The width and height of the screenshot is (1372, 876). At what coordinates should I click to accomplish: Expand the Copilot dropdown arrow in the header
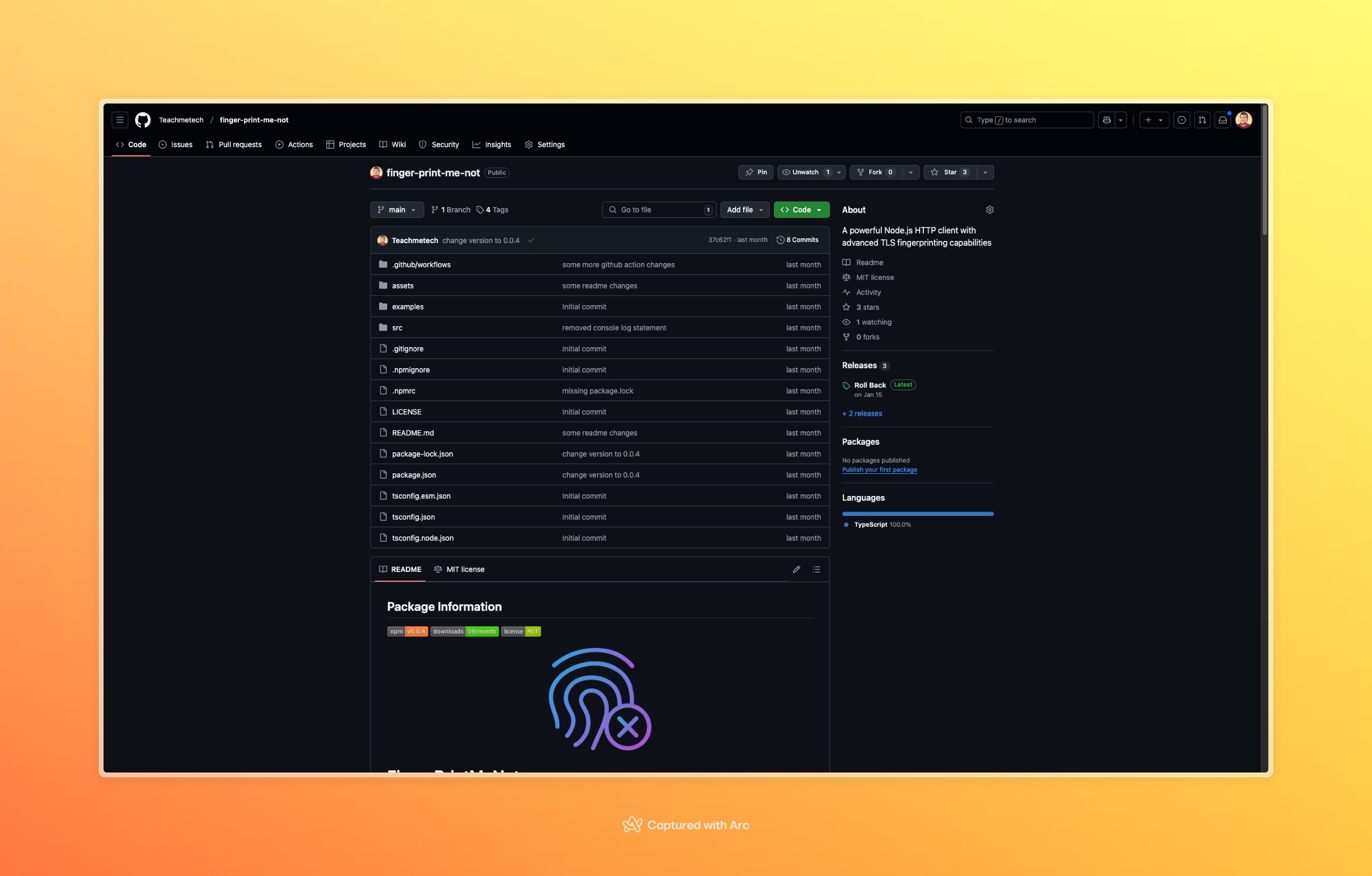1121,120
